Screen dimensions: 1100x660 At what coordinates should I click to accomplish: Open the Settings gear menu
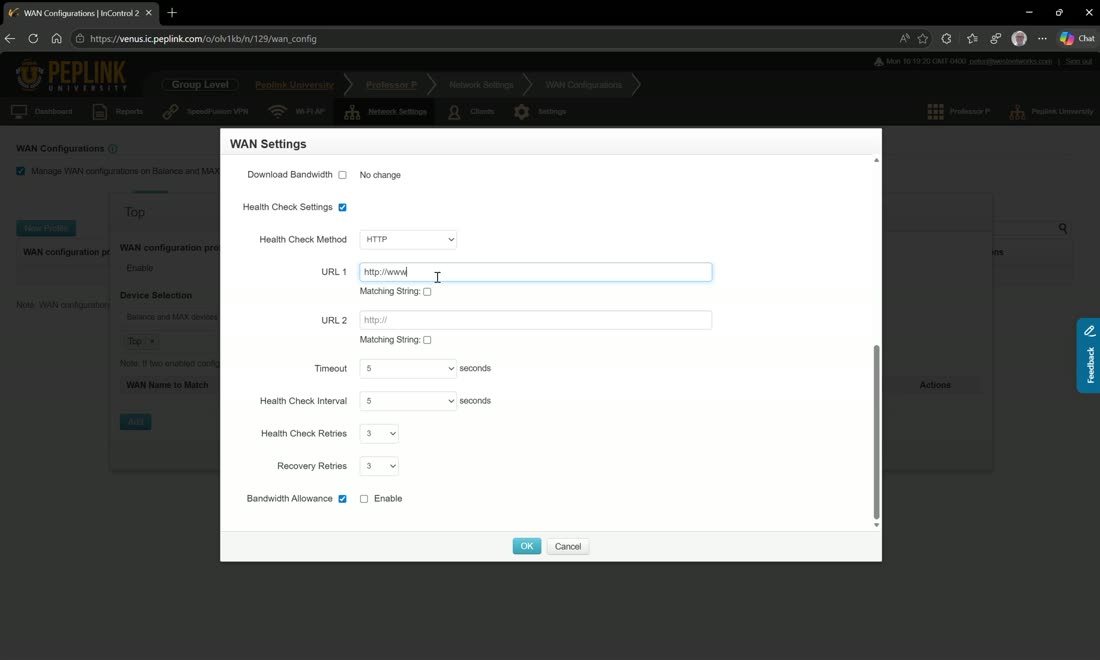(x=540, y=112)
